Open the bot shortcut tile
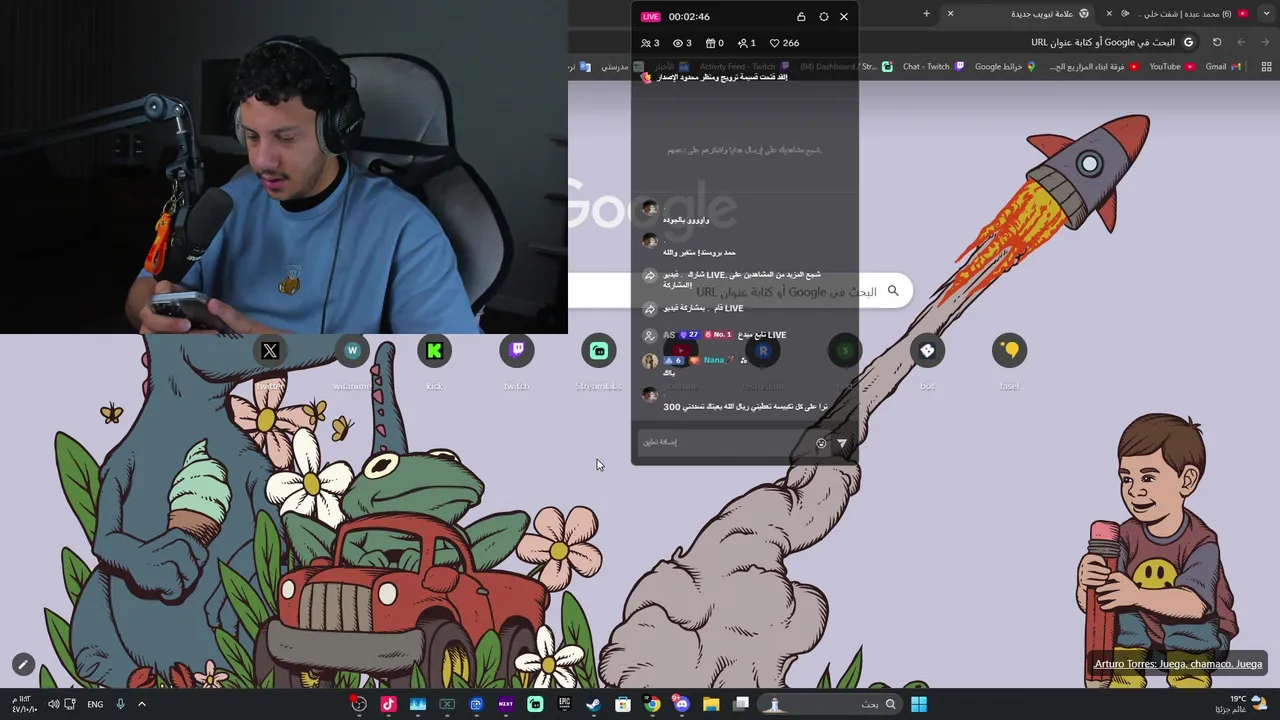The width and height of the screenshot is (1280, 720). 927,360
